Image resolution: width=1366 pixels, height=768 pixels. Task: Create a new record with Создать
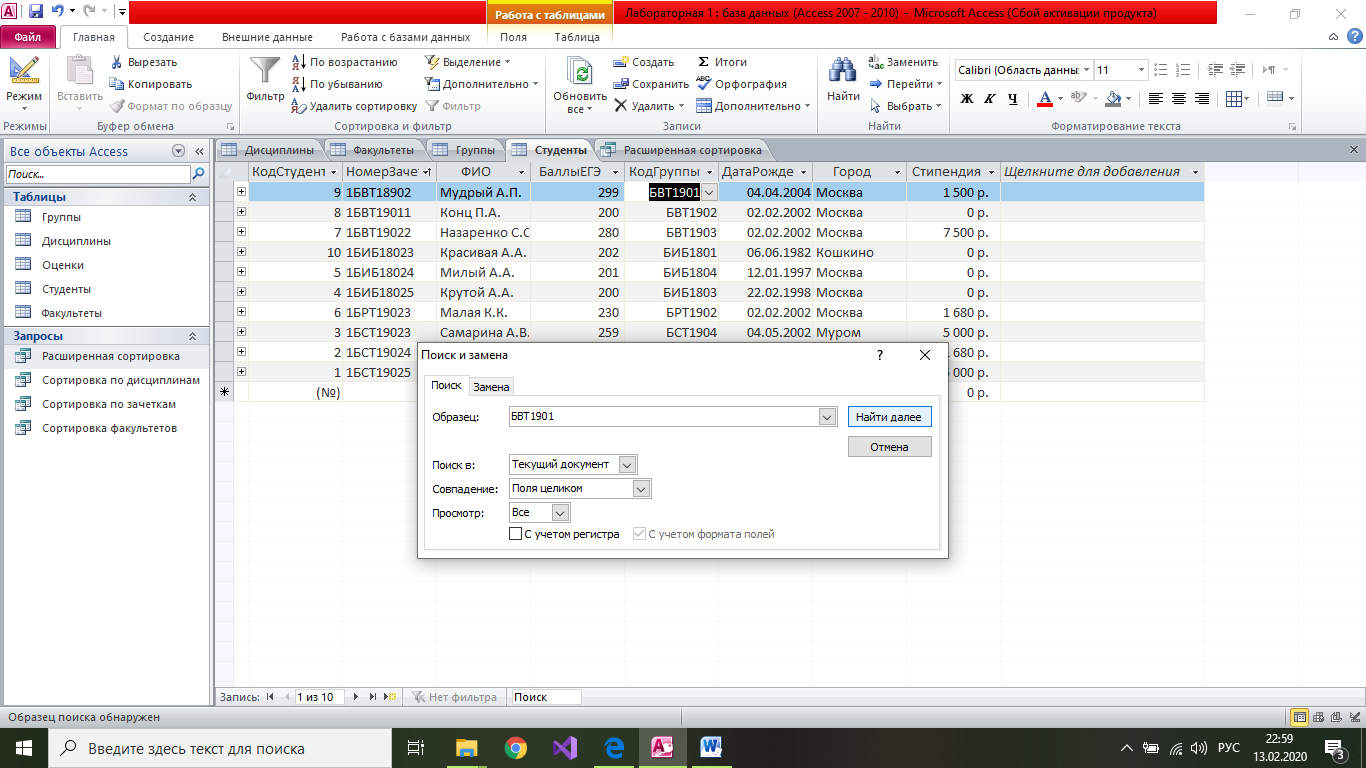pyautogui.click(x=644, y=62)
